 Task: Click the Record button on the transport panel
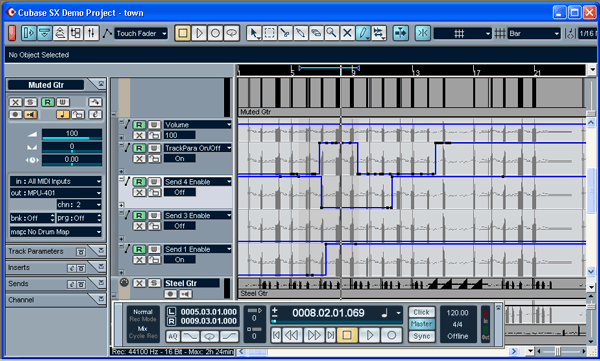click(x=391, y=335)
